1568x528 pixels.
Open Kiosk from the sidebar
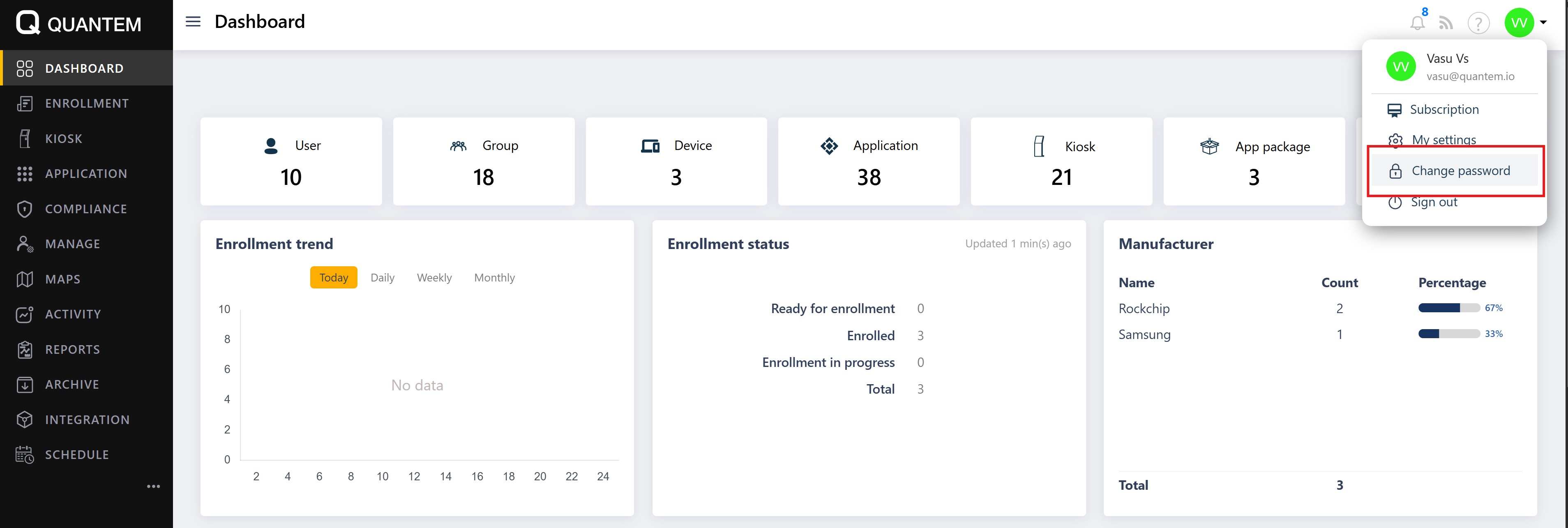coord(63,138)
